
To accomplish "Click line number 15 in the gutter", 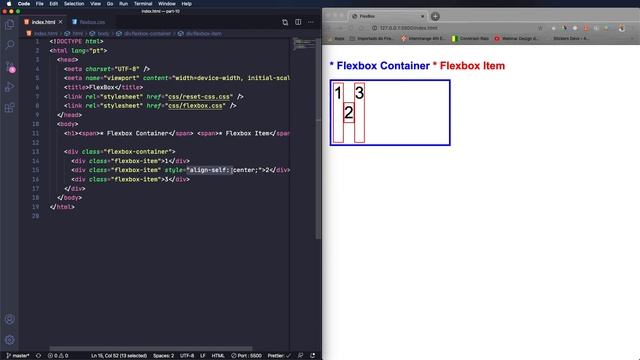I will (36, 170).
